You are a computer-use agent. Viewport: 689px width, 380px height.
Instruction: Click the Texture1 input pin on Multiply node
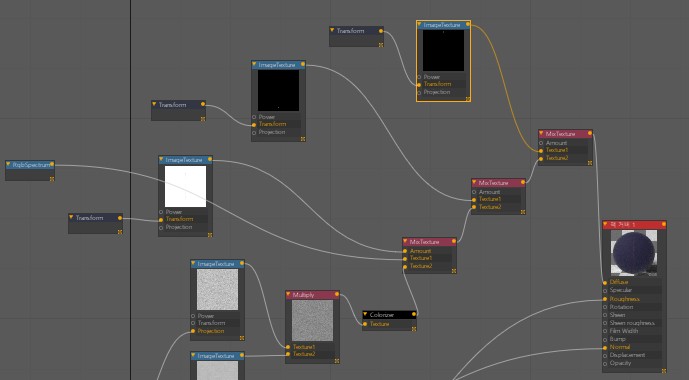(x=288, y=347)
